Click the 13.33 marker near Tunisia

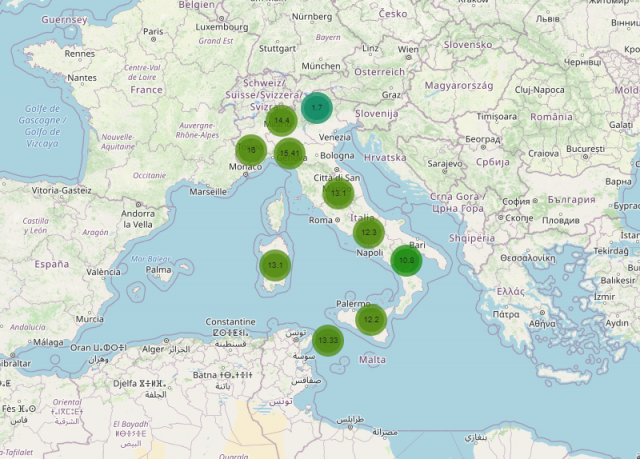(327, 341)
